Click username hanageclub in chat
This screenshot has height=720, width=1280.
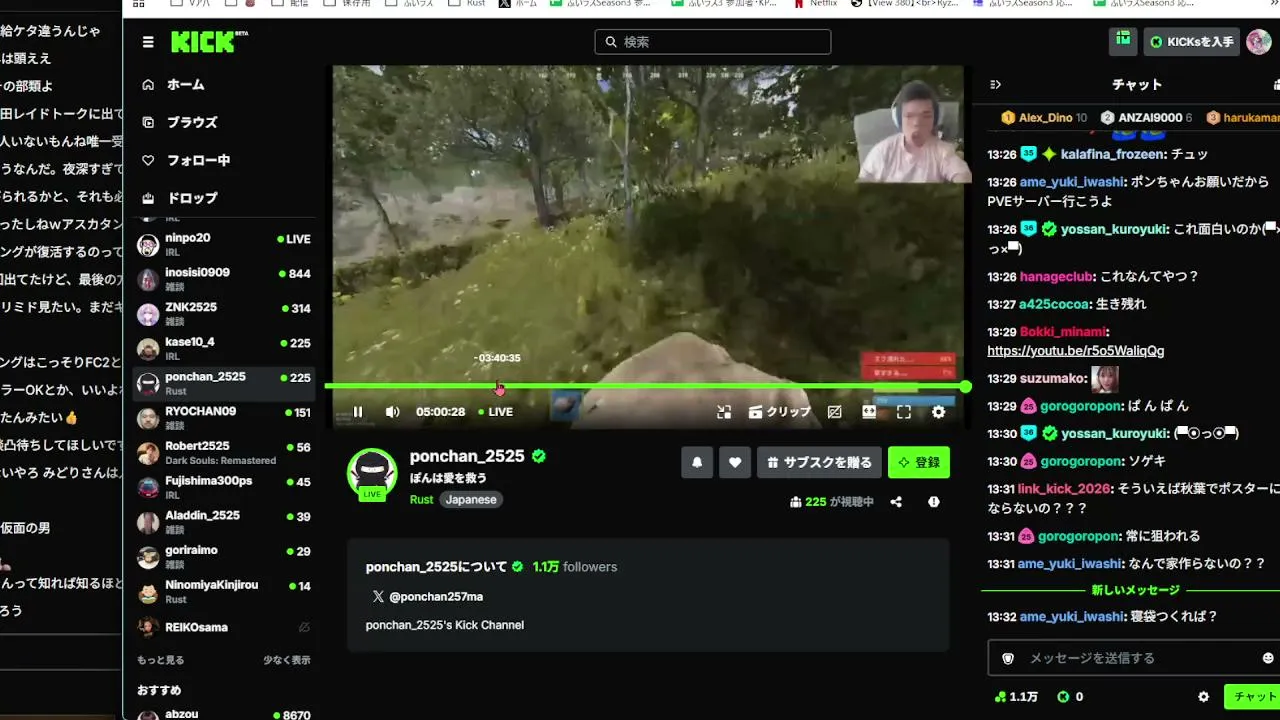tap(1055, 277)
